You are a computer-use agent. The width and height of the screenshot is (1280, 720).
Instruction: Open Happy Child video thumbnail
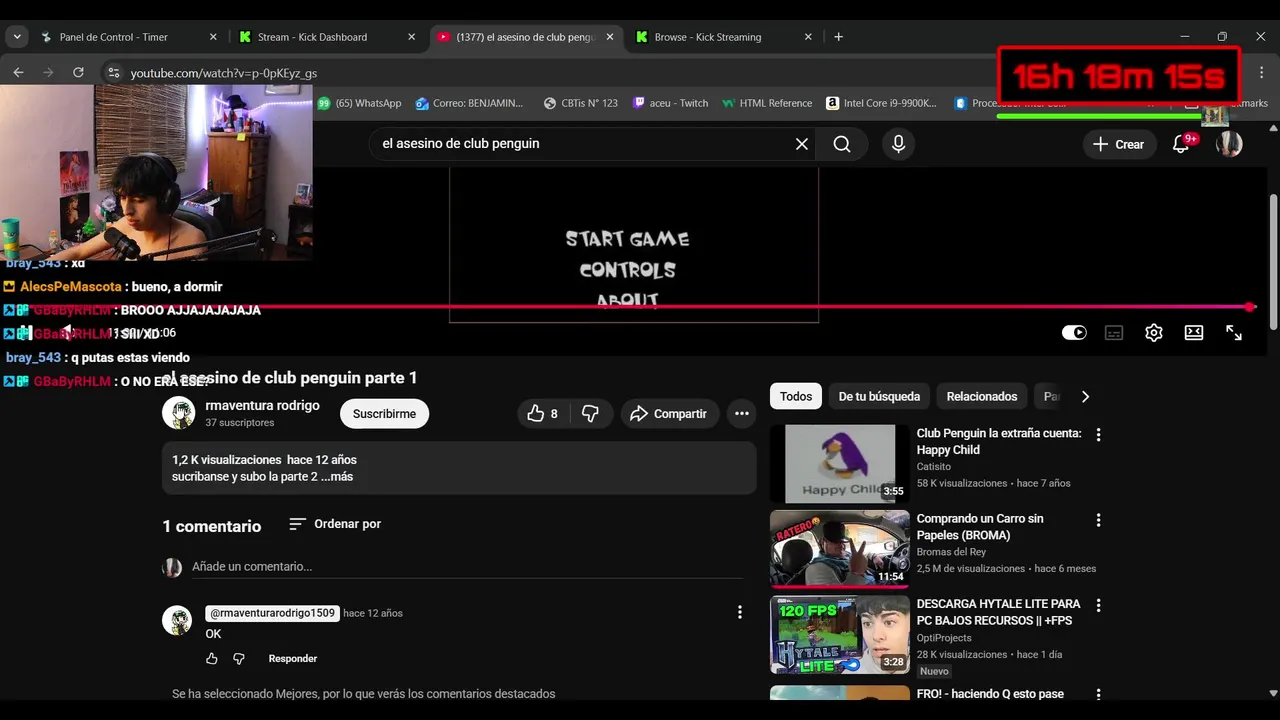coord(840,463)
